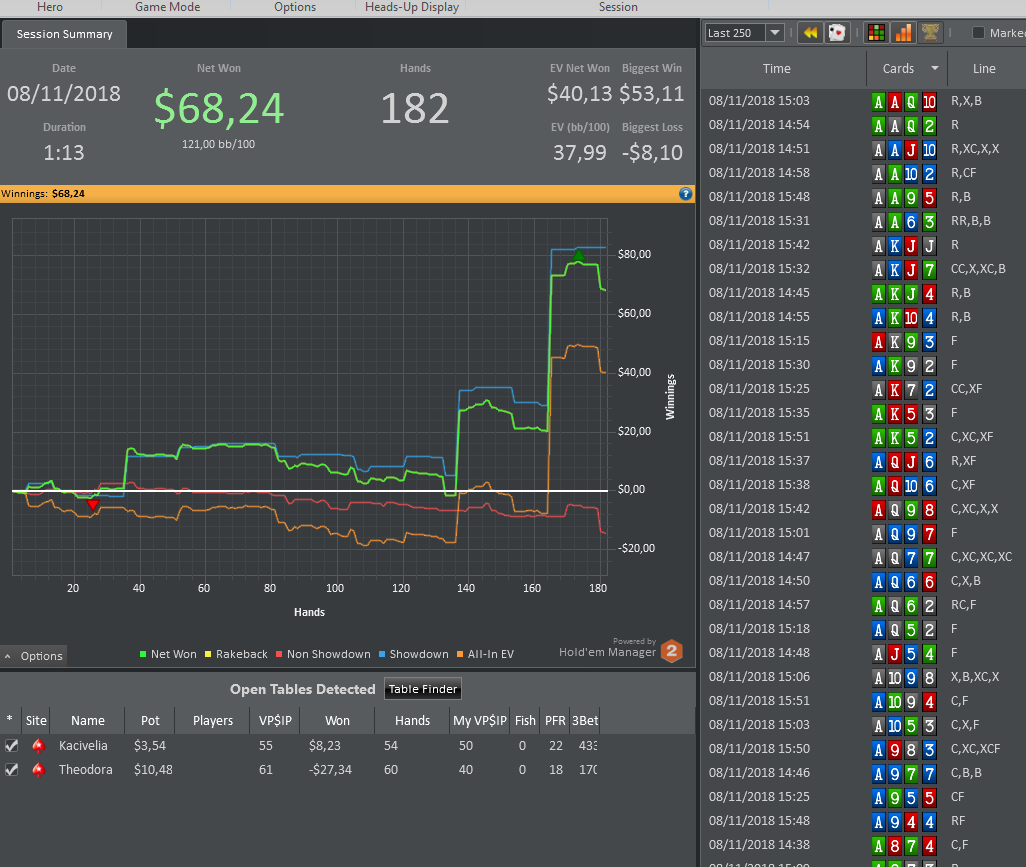The height and width of the screenshot is (867, 1026).
Task: Click the Biggest Loss -$8,10 value
Action: [x=652, y=152]
